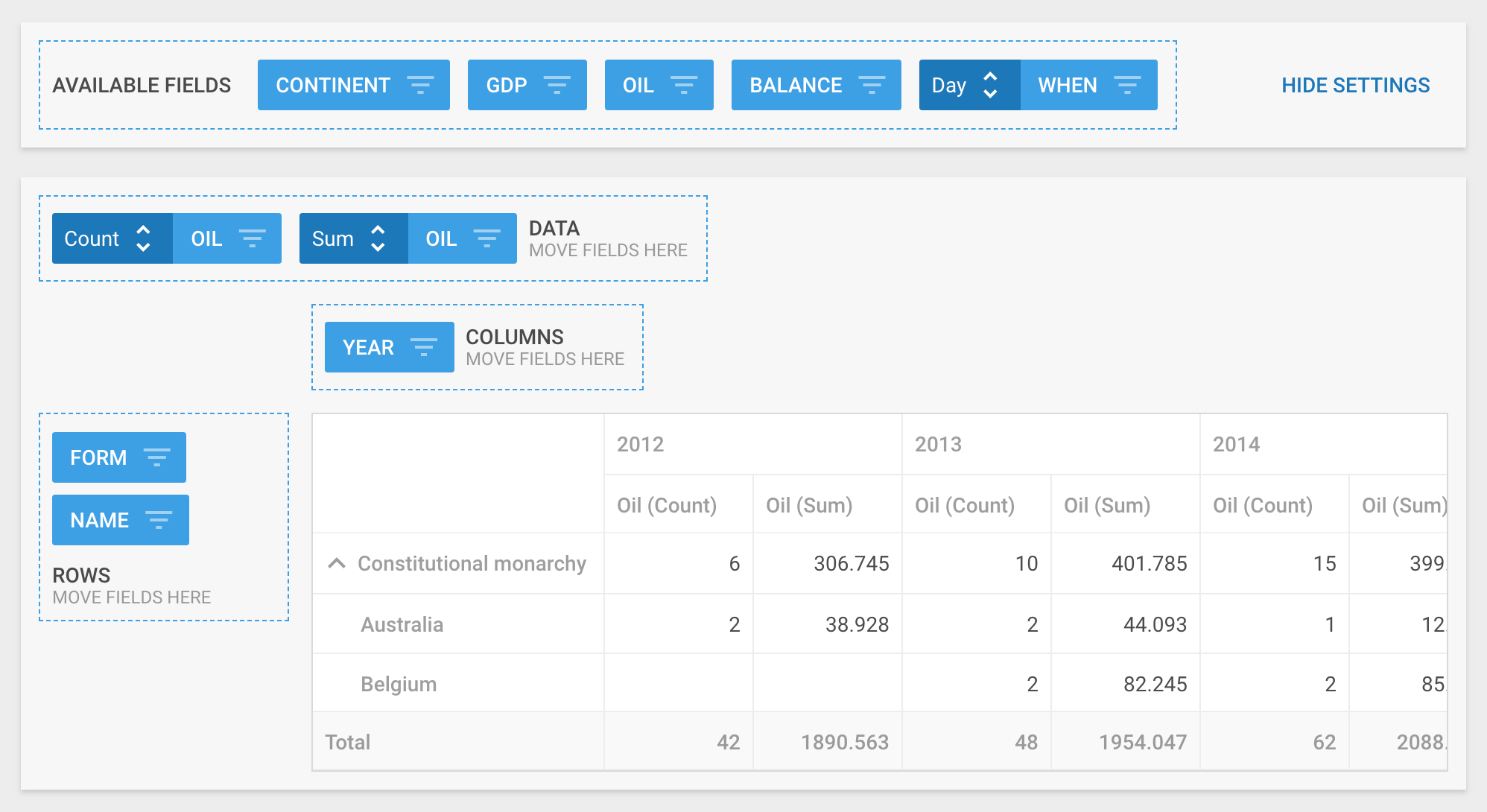Click filter icon on FORM row field
The width and height of the screenshot is (1487, 812).
pyautogui.click(x=156, y=457)
